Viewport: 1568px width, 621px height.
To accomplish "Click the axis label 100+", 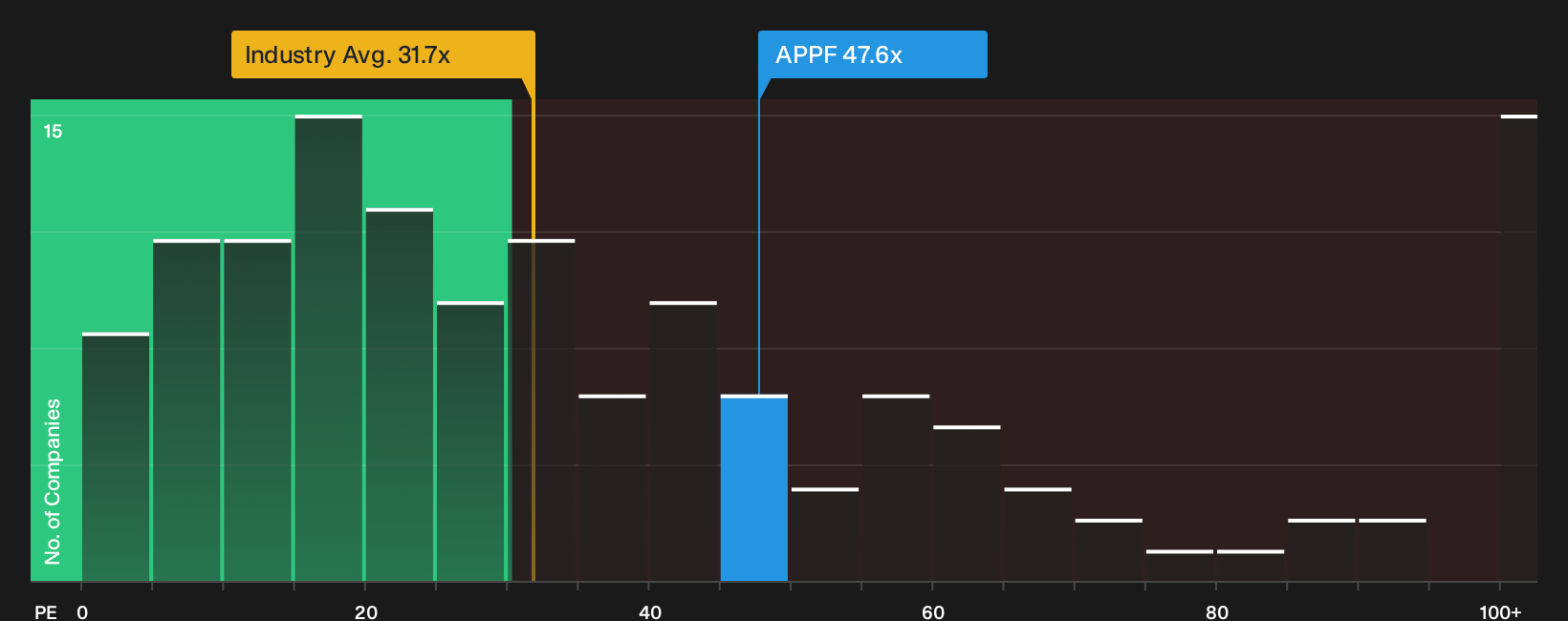I will pyautogui.click(x=1500, y=611).
